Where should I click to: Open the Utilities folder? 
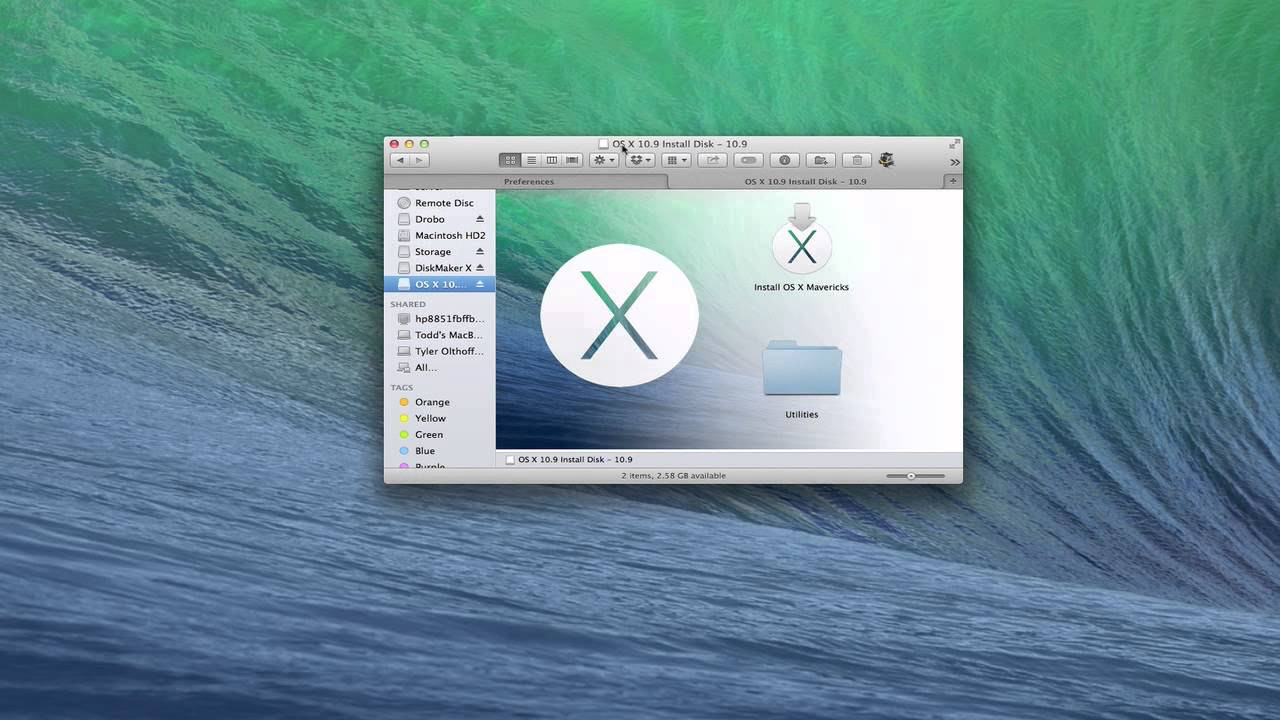pyautogui.click(x=802, y=370)
